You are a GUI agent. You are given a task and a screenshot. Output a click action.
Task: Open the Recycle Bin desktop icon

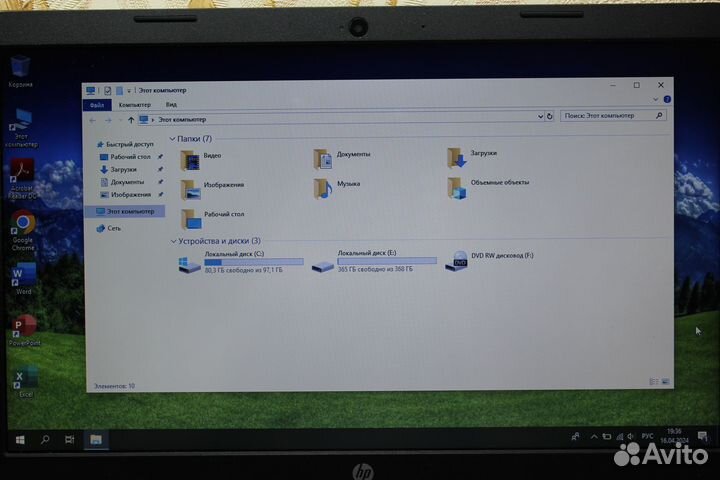(20, 71)
